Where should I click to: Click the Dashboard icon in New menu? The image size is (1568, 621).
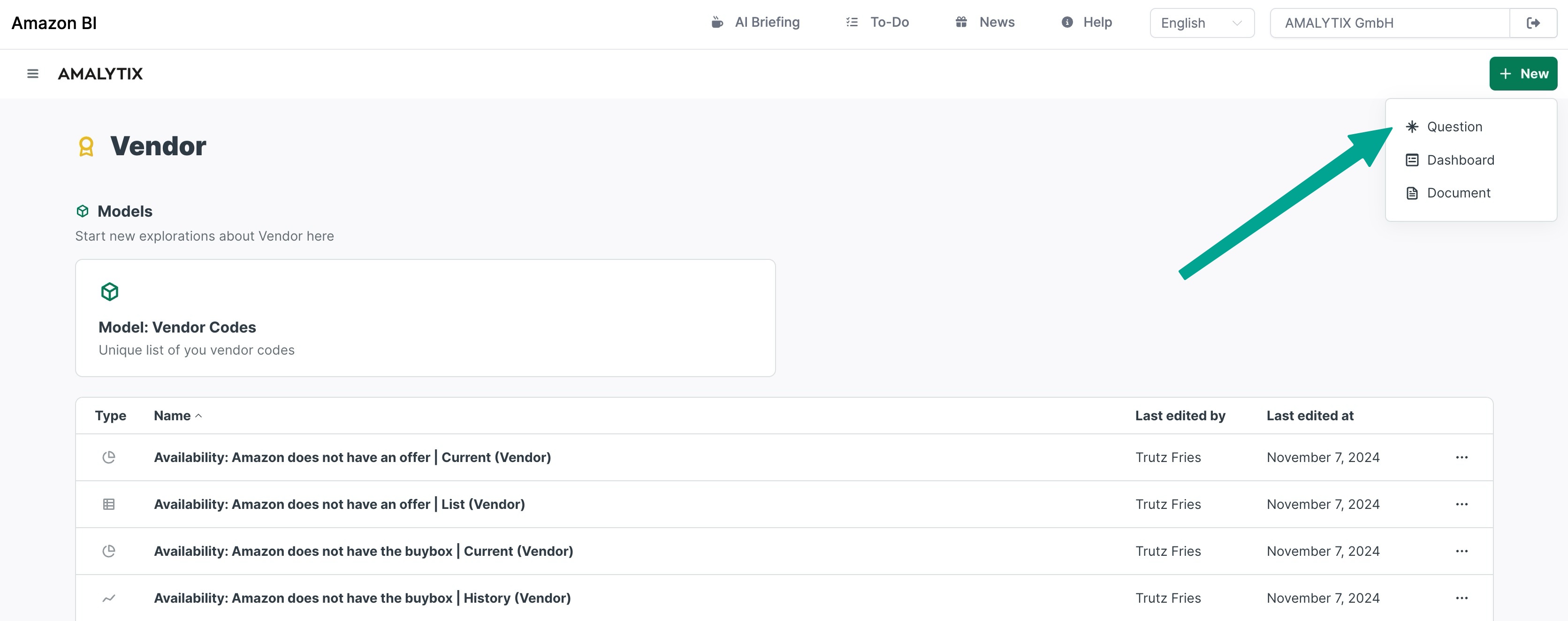pos(1412,160)
